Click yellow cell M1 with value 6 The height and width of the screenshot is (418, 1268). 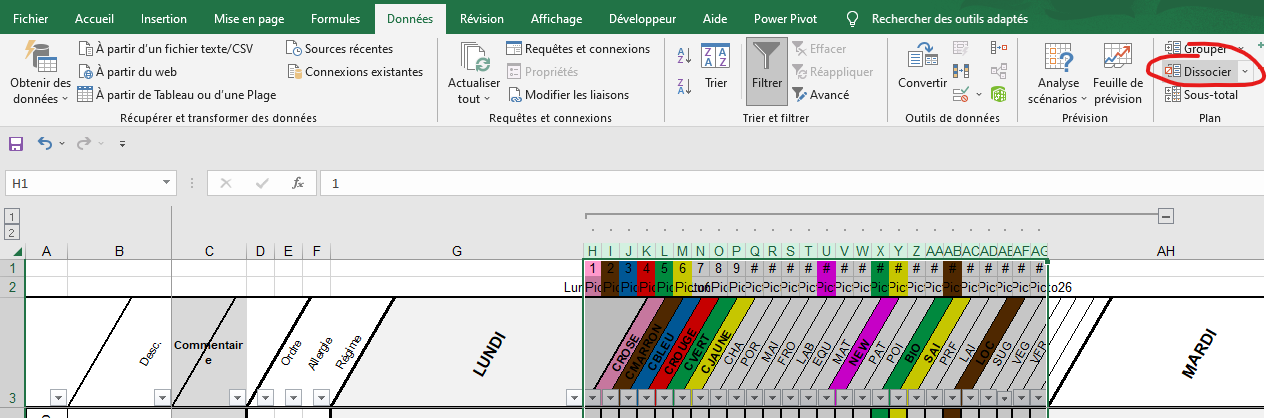point(682,268)
